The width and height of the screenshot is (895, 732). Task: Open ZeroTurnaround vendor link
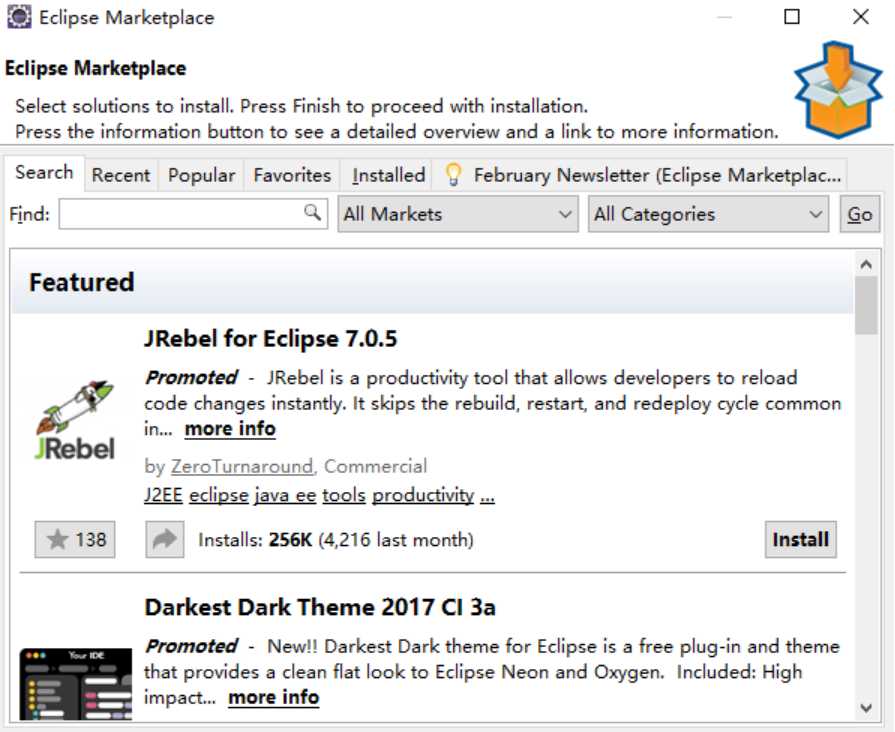click(242, 466)
